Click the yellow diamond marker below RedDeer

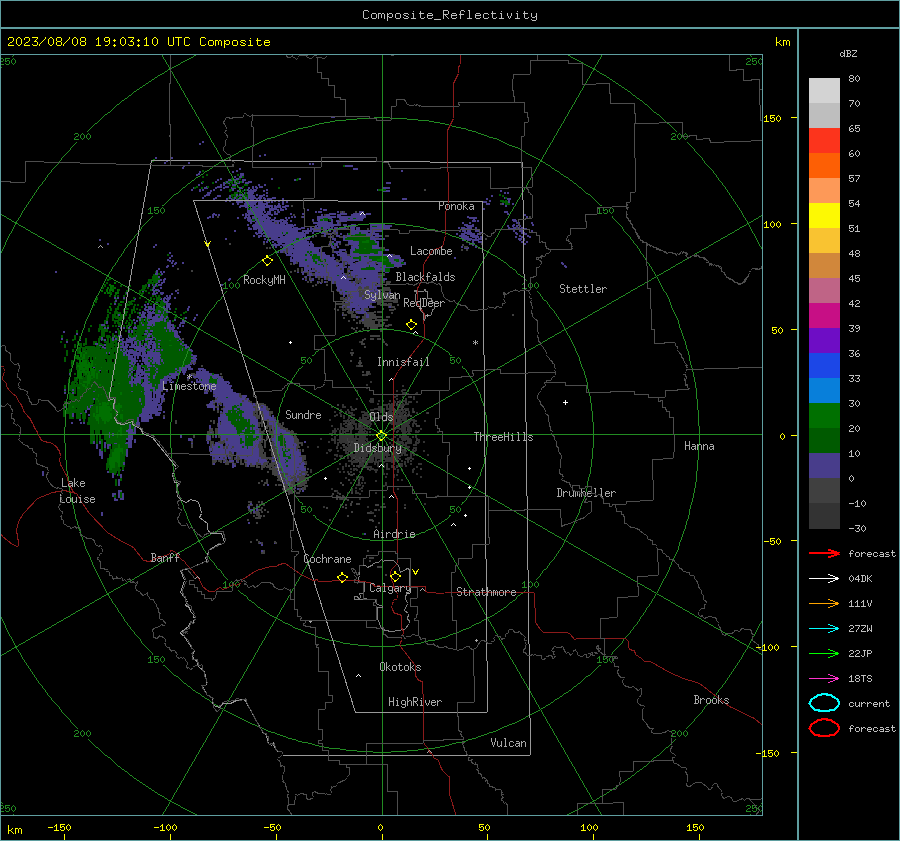pyautogui.click(x=412, y=325)
